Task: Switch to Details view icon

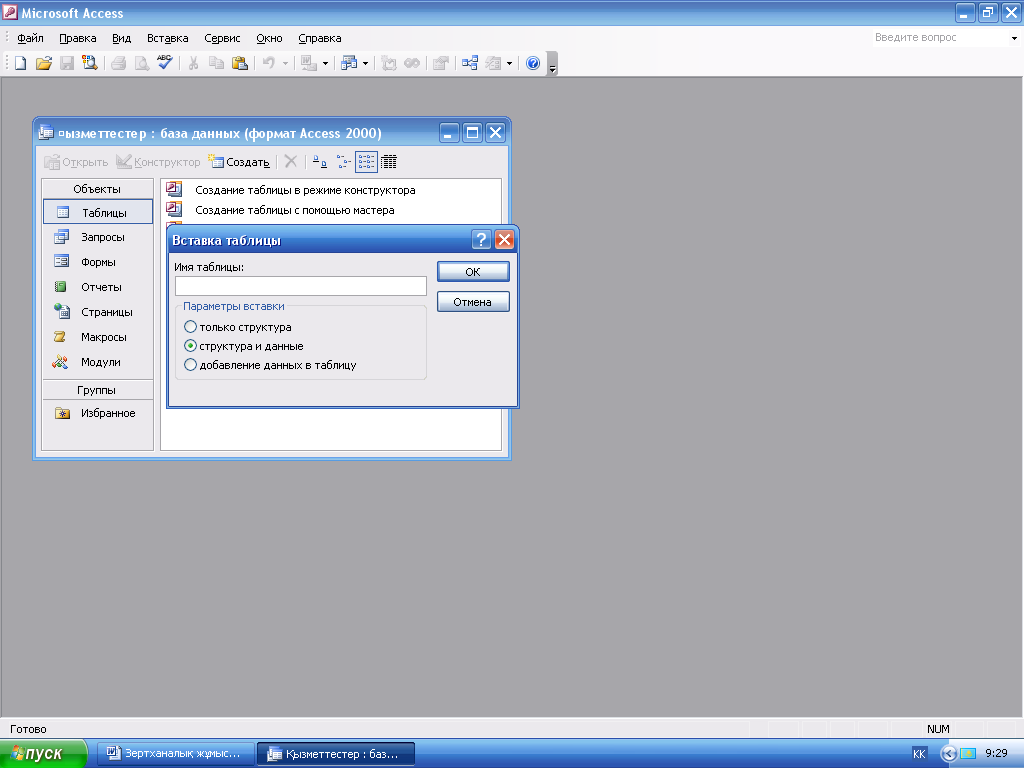Action: pos(389,161)
